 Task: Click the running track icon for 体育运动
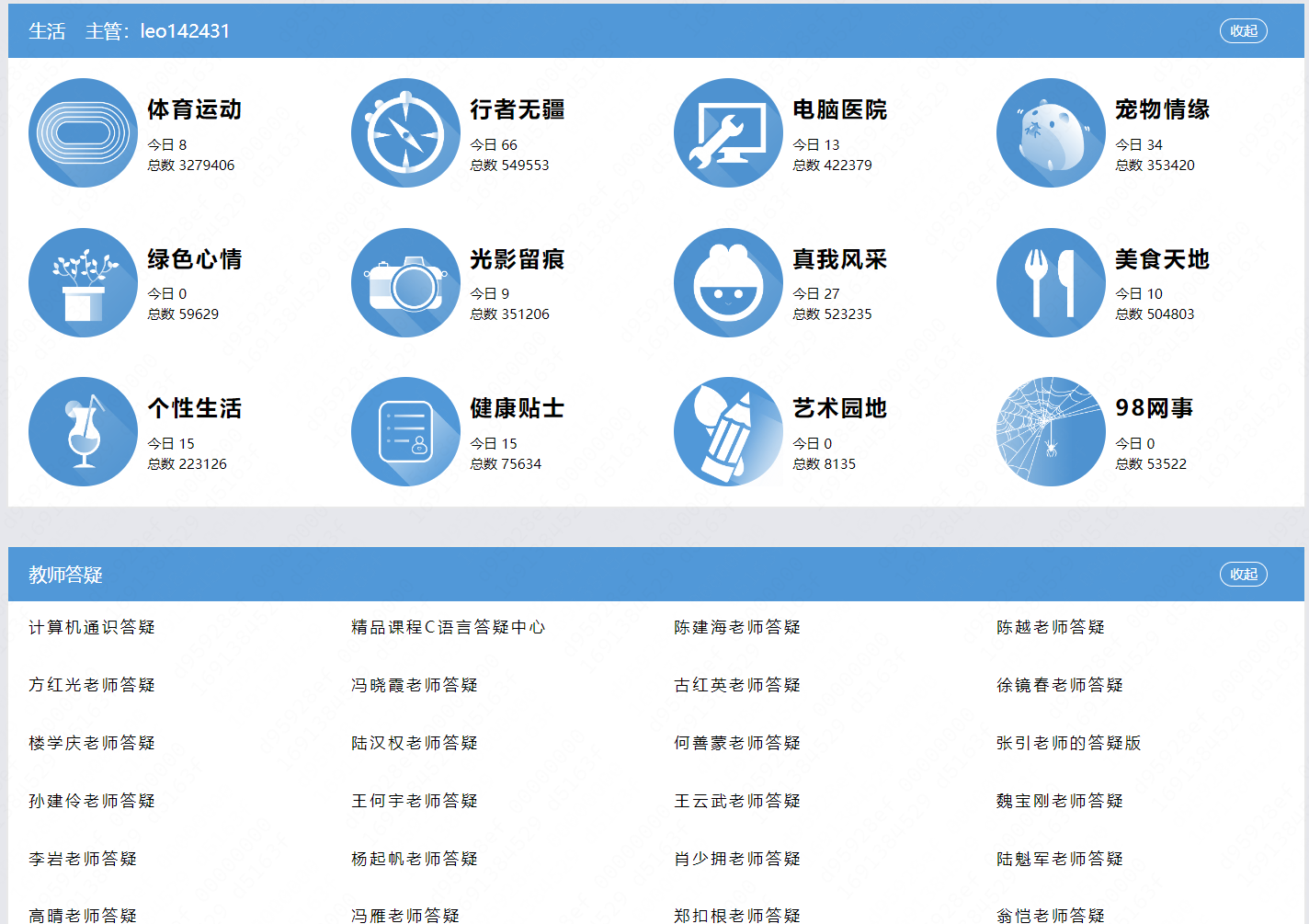(83, 133)
